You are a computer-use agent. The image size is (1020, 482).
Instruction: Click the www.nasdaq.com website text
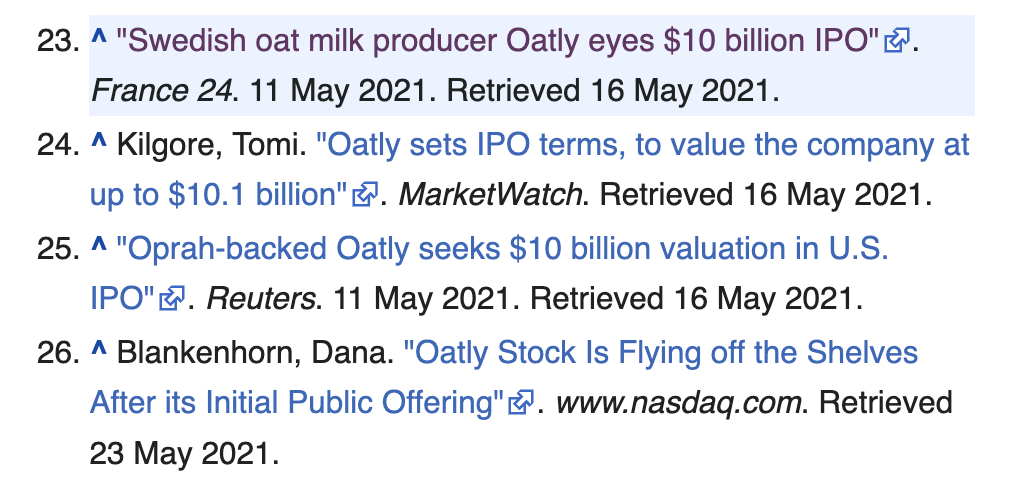pyautogui.click(x=678, y=403)
